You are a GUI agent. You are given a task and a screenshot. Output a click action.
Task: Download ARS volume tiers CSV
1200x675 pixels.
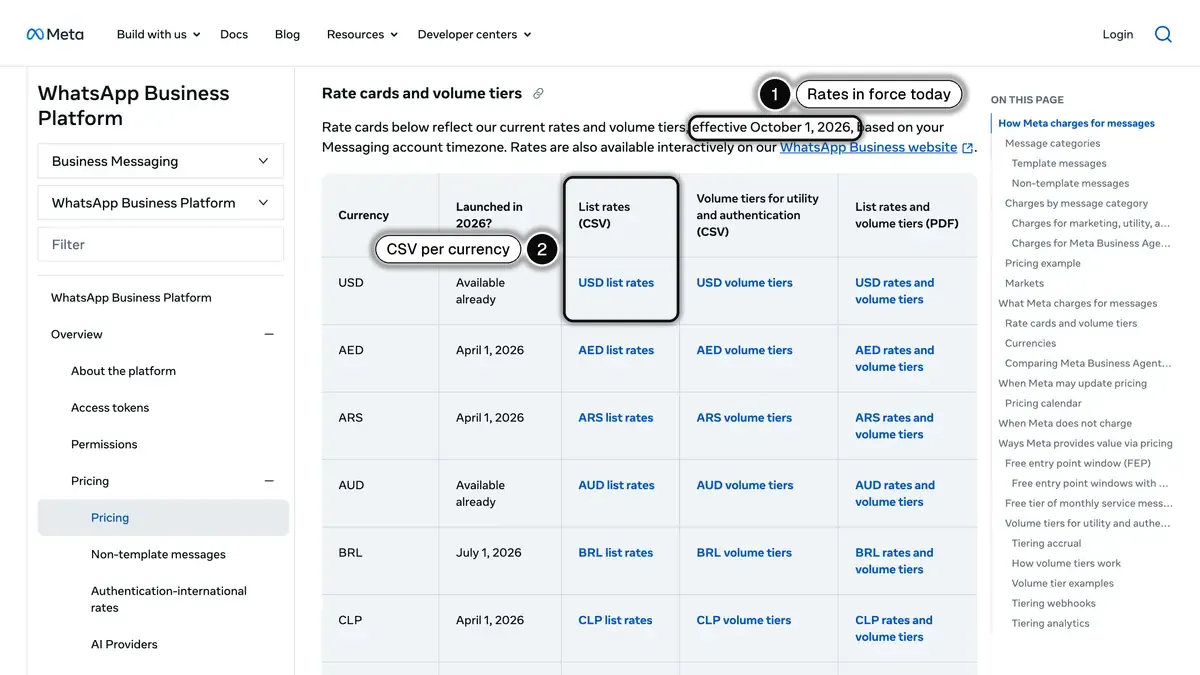pos(744,418)
